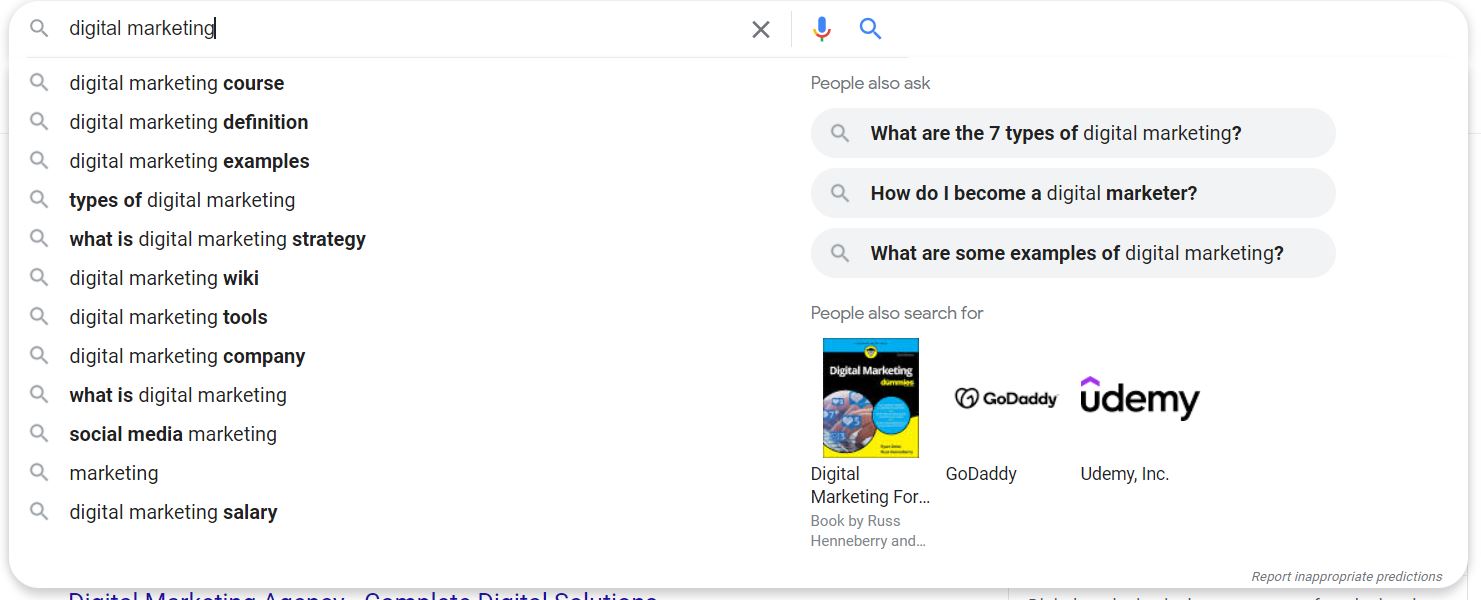Image resolution: width=1481 pixels, height=600 pixels.
Task: Click the voice search microphone icon
Action: click(x=821, y=28)
